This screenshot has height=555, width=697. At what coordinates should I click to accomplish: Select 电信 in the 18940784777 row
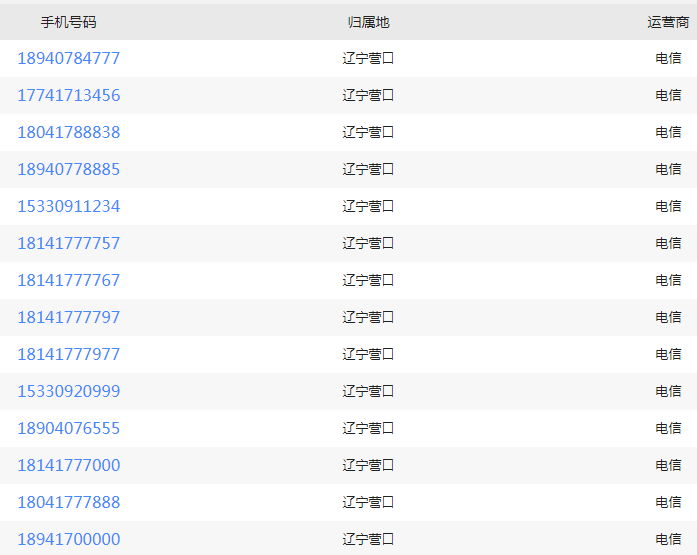[x=668, y=58]
